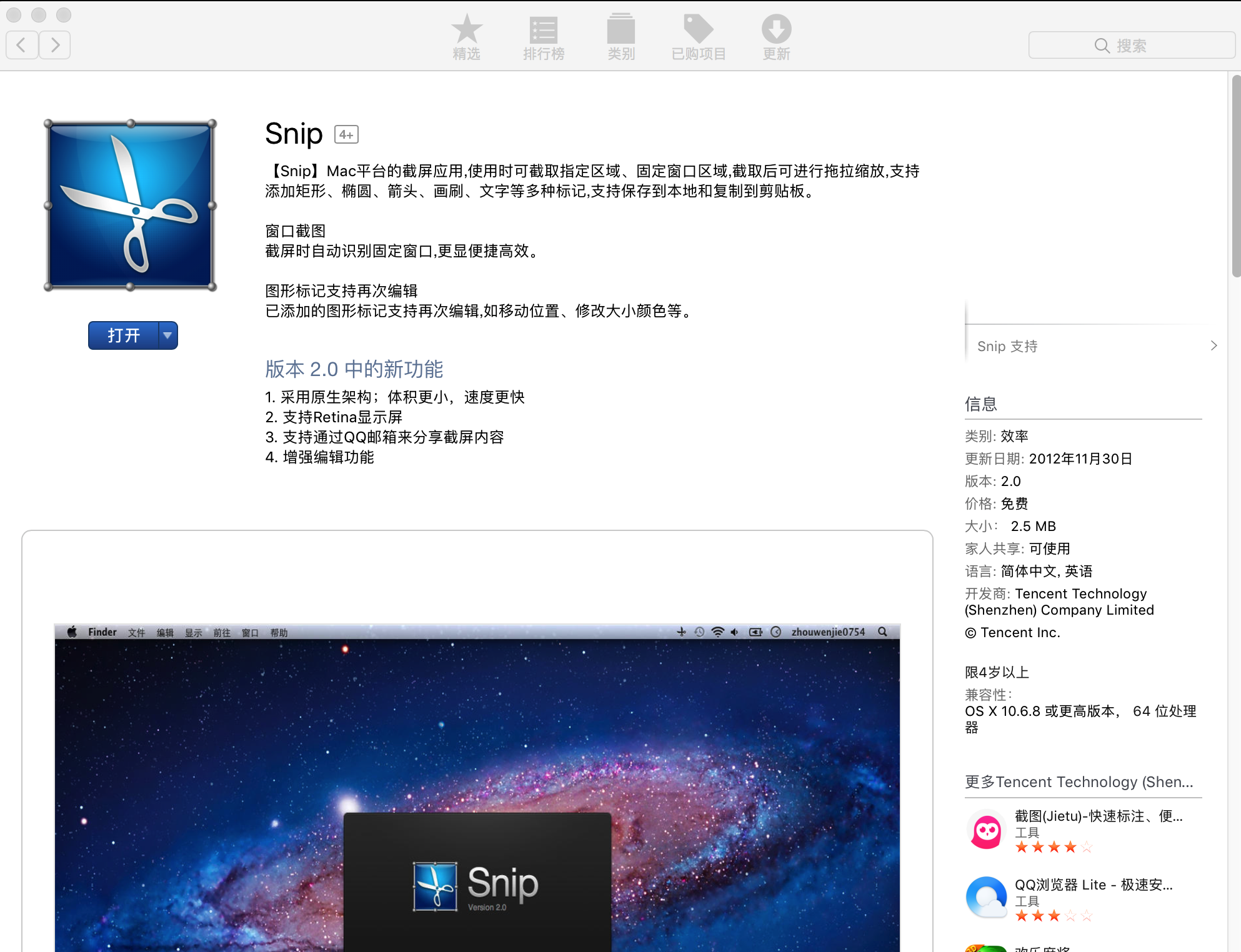This screenshot has width=1241, height=952.
Task: Click the 更多Tencent Technology developer heading
Action: [1079, 782]
